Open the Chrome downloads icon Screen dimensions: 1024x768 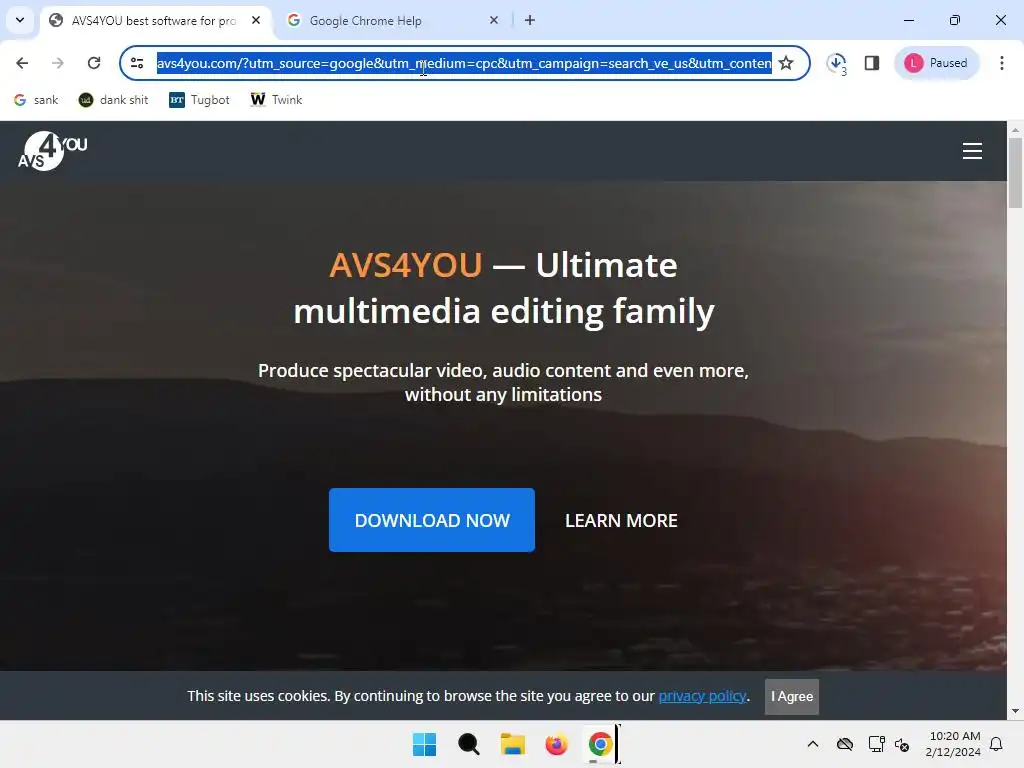pyautogui.click(x=837, y=63)
